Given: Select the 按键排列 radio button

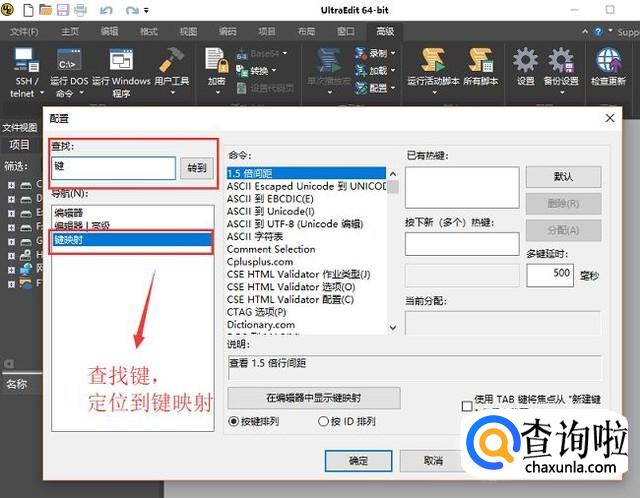Looking at the screenshot, I should click(234, 421).
